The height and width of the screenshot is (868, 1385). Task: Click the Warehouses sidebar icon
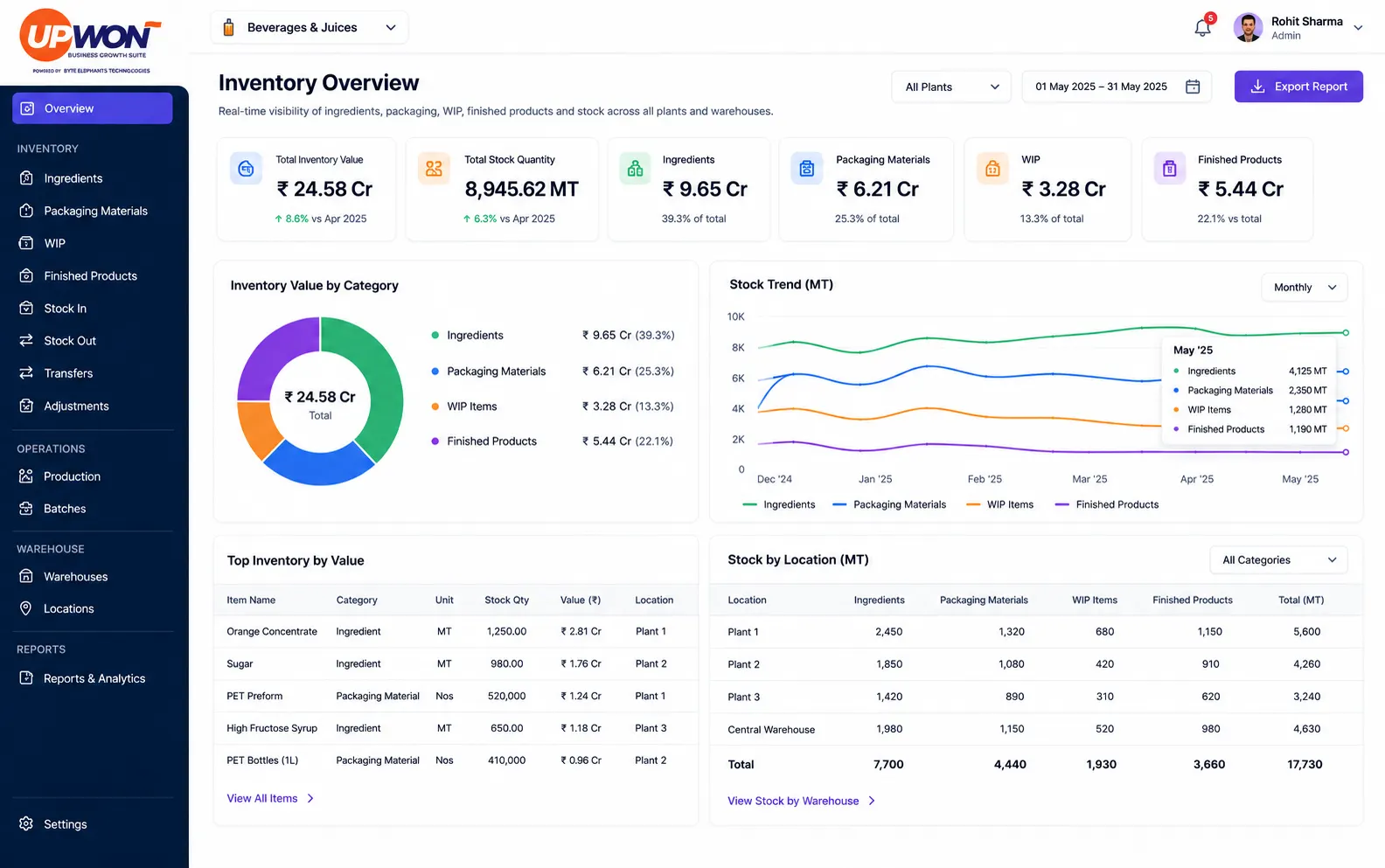pyautogui.click(x=26, y=577)
